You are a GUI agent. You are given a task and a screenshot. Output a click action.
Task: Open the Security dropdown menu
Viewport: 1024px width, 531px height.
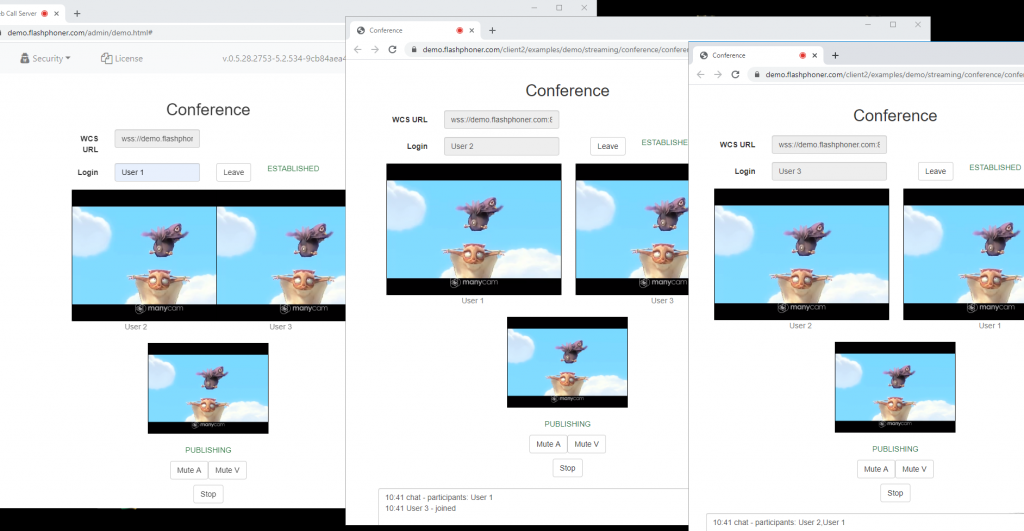tap(45, 58)
